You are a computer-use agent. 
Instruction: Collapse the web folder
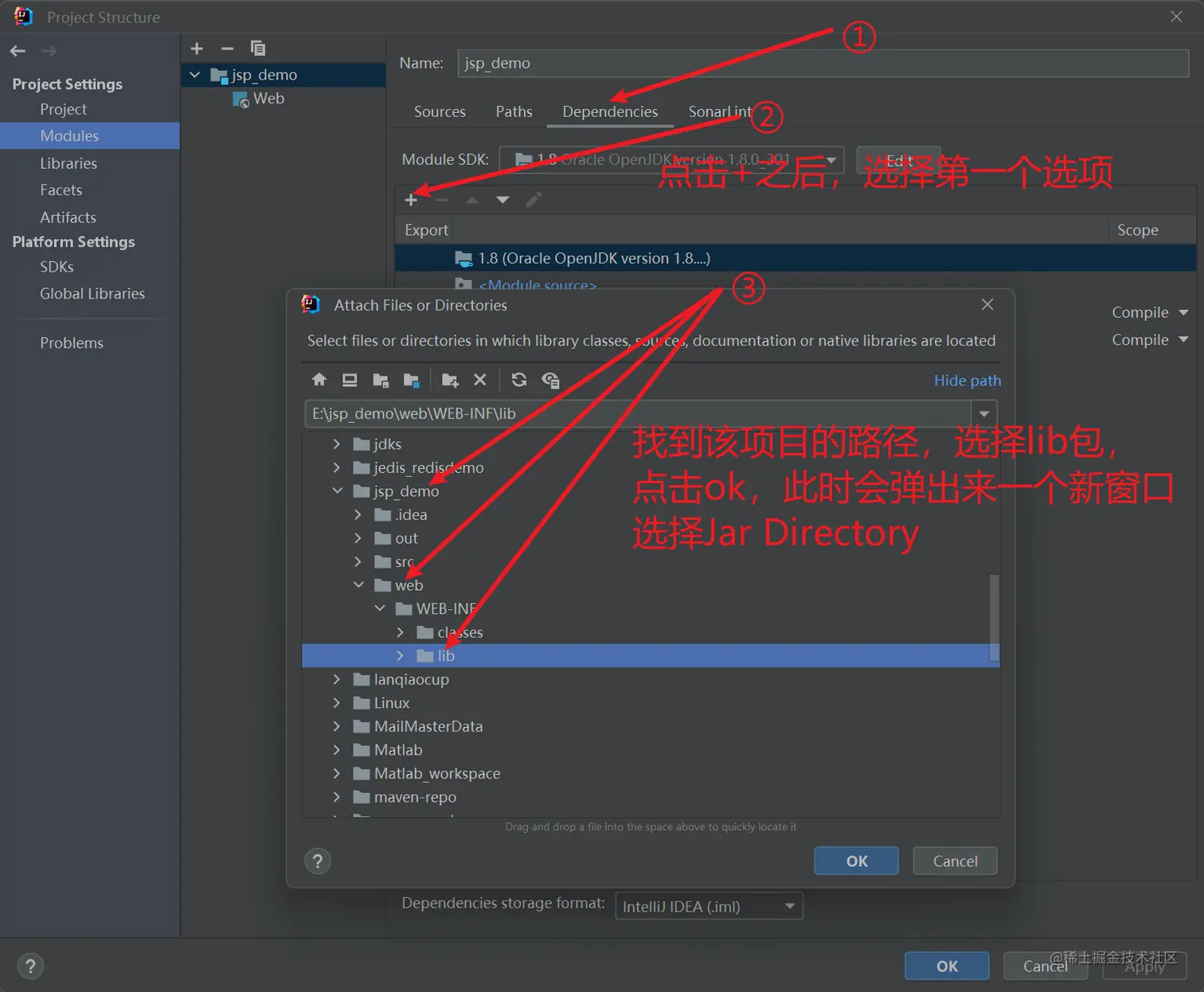click(358, 585)
